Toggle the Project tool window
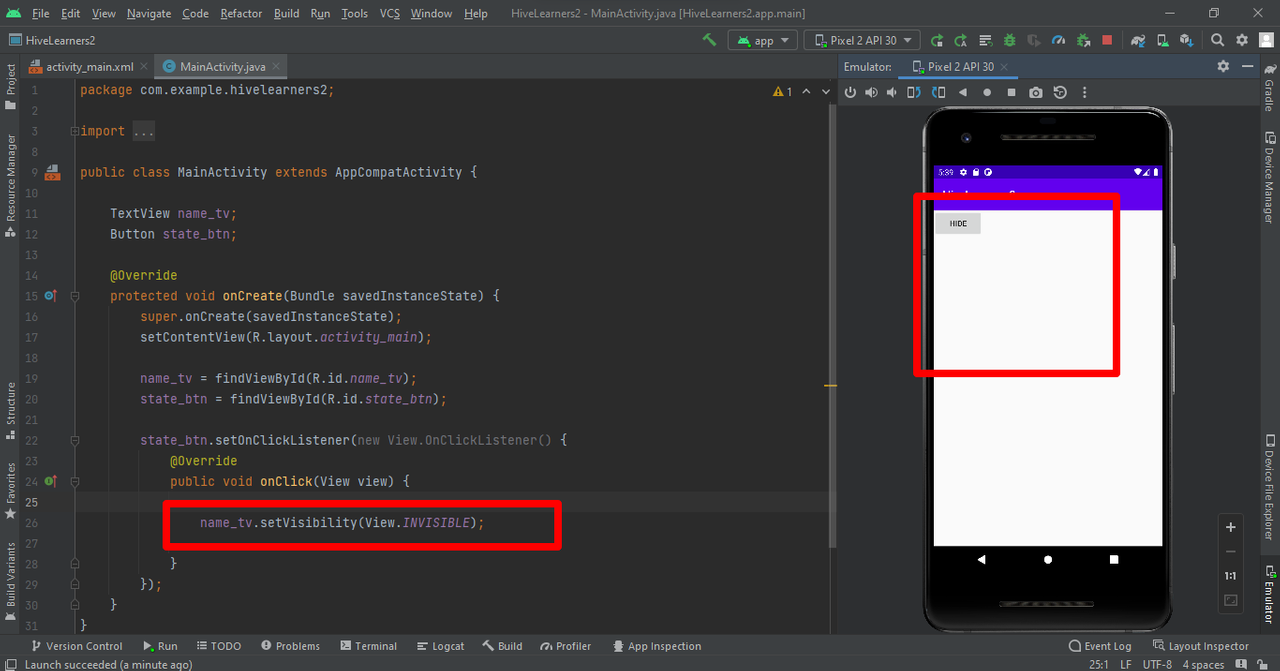Viewport: 1280px width, 671px height. (11, 86)
